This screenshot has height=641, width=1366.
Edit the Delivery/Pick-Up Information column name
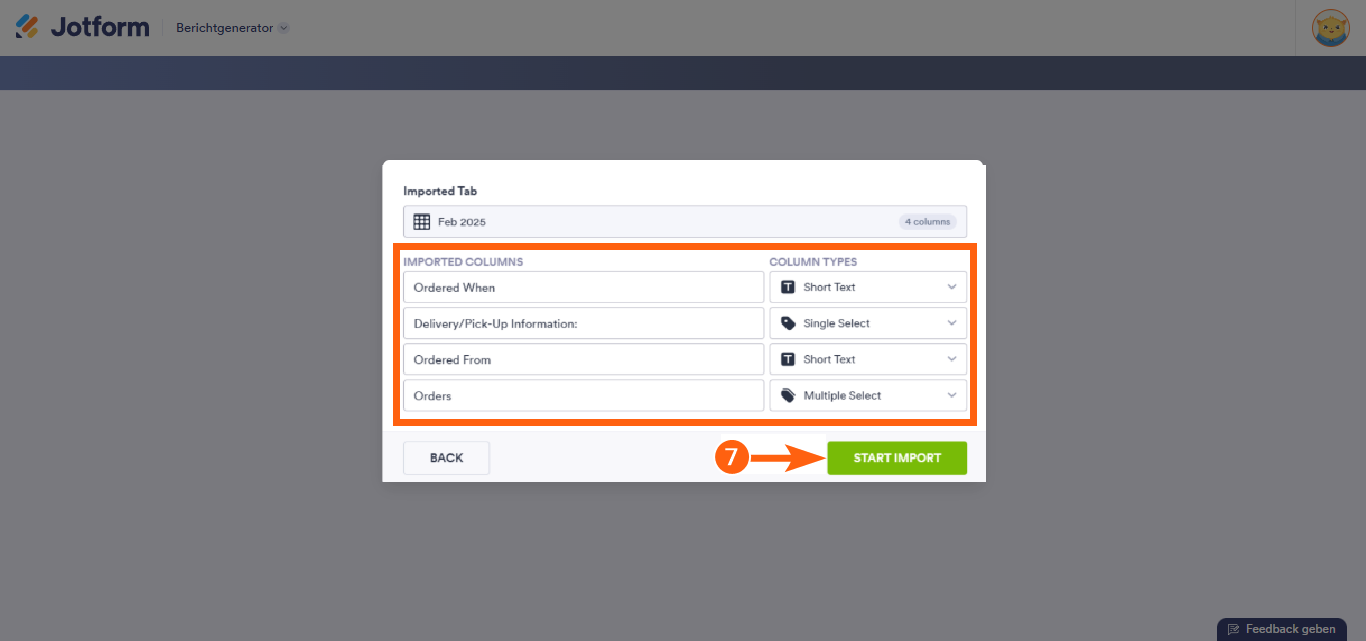click(583, 323)
